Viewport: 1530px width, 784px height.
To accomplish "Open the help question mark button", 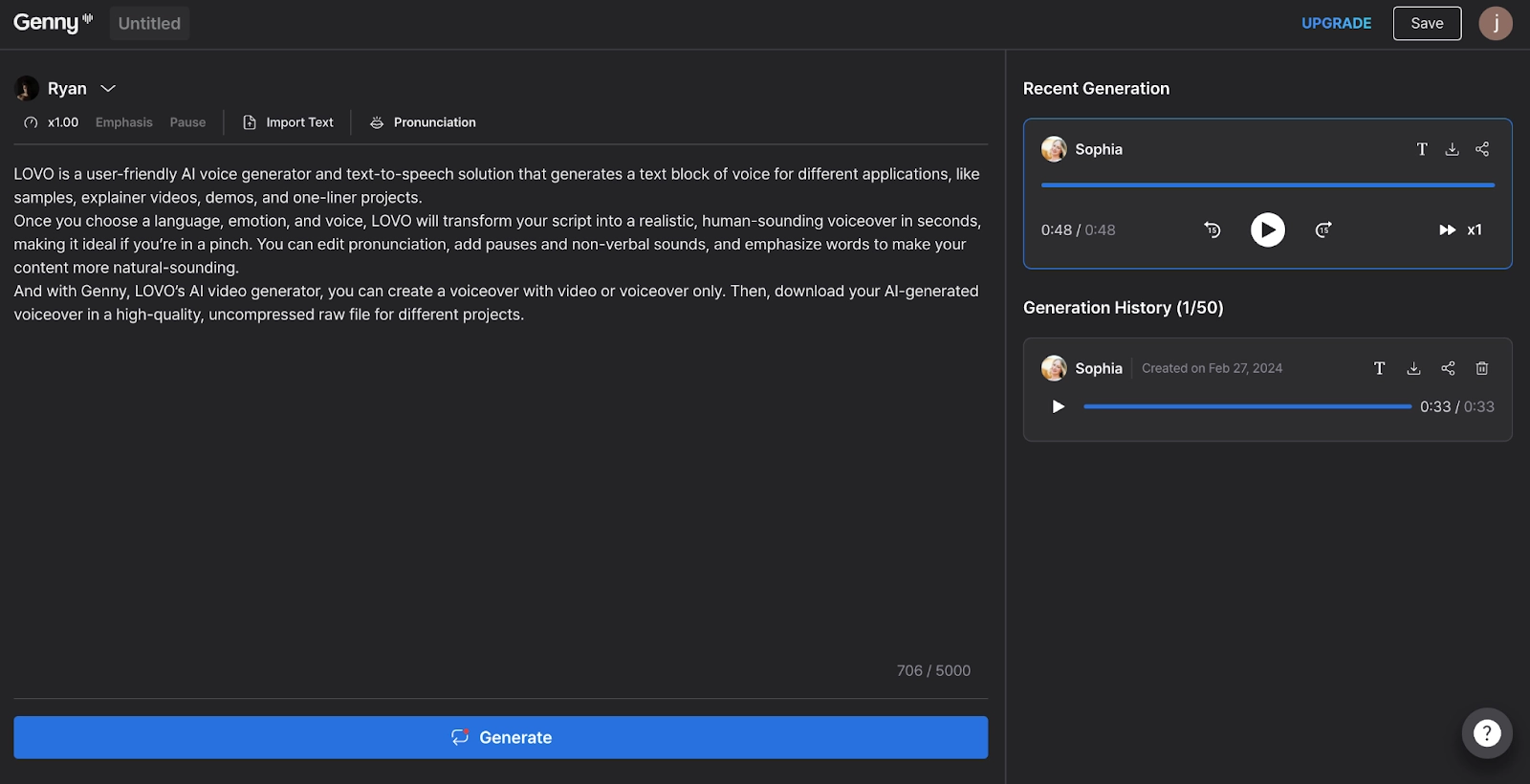I will (1487, 732).
